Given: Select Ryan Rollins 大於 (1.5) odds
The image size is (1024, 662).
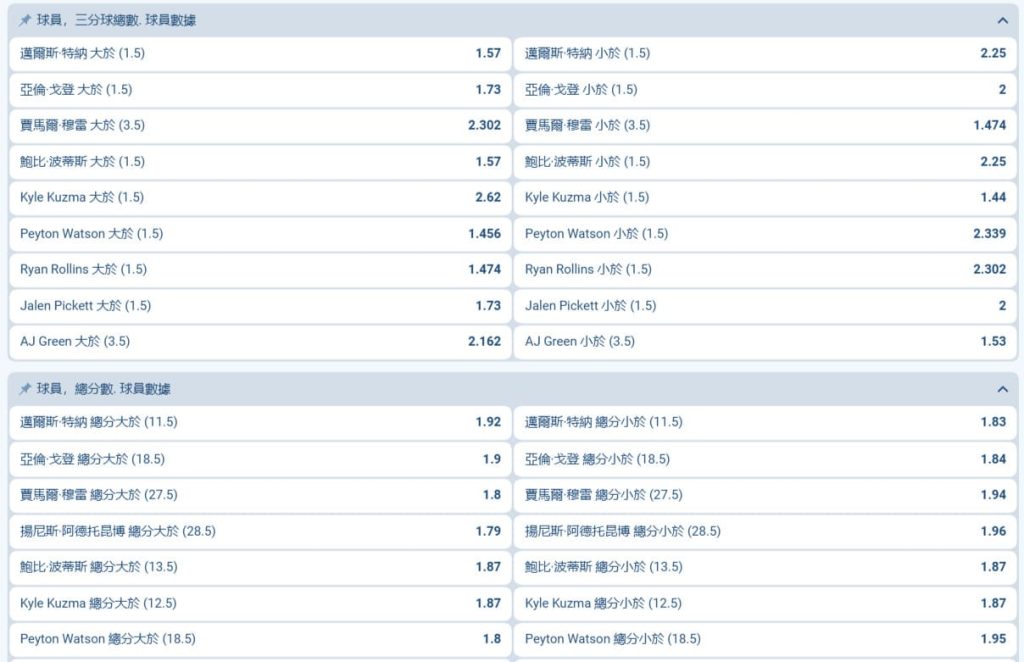Looking at the screenshot, I should click(258, 269).
